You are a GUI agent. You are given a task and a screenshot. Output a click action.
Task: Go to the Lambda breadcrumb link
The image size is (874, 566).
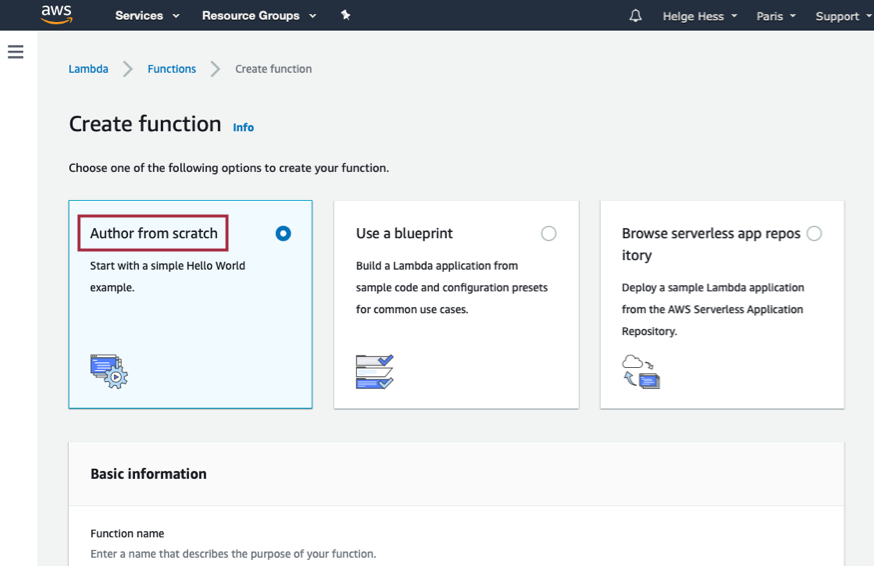coord(88,69)
